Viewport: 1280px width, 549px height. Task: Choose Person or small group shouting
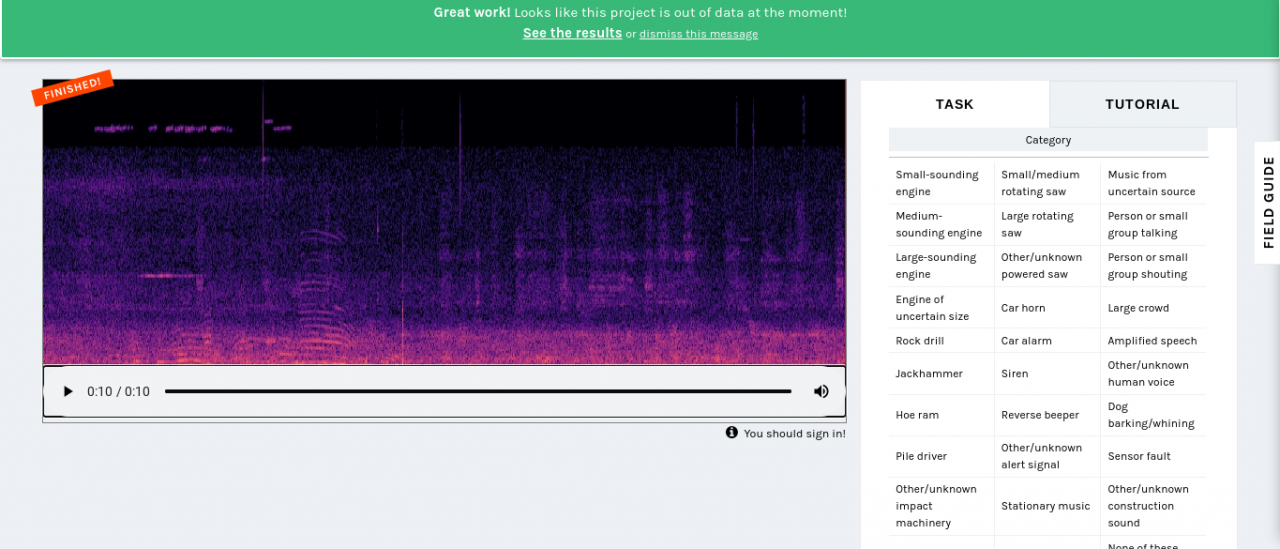point(1154,266)
